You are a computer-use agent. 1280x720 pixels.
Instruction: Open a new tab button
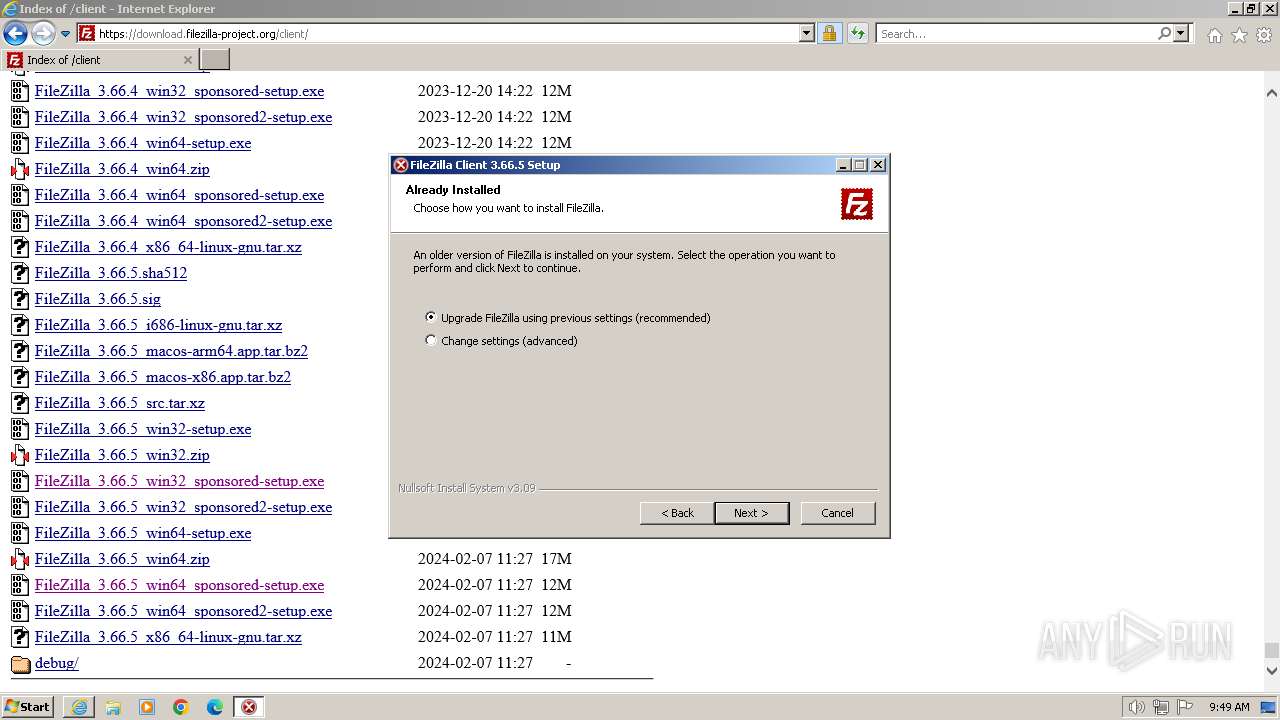[x=215, y=60]
